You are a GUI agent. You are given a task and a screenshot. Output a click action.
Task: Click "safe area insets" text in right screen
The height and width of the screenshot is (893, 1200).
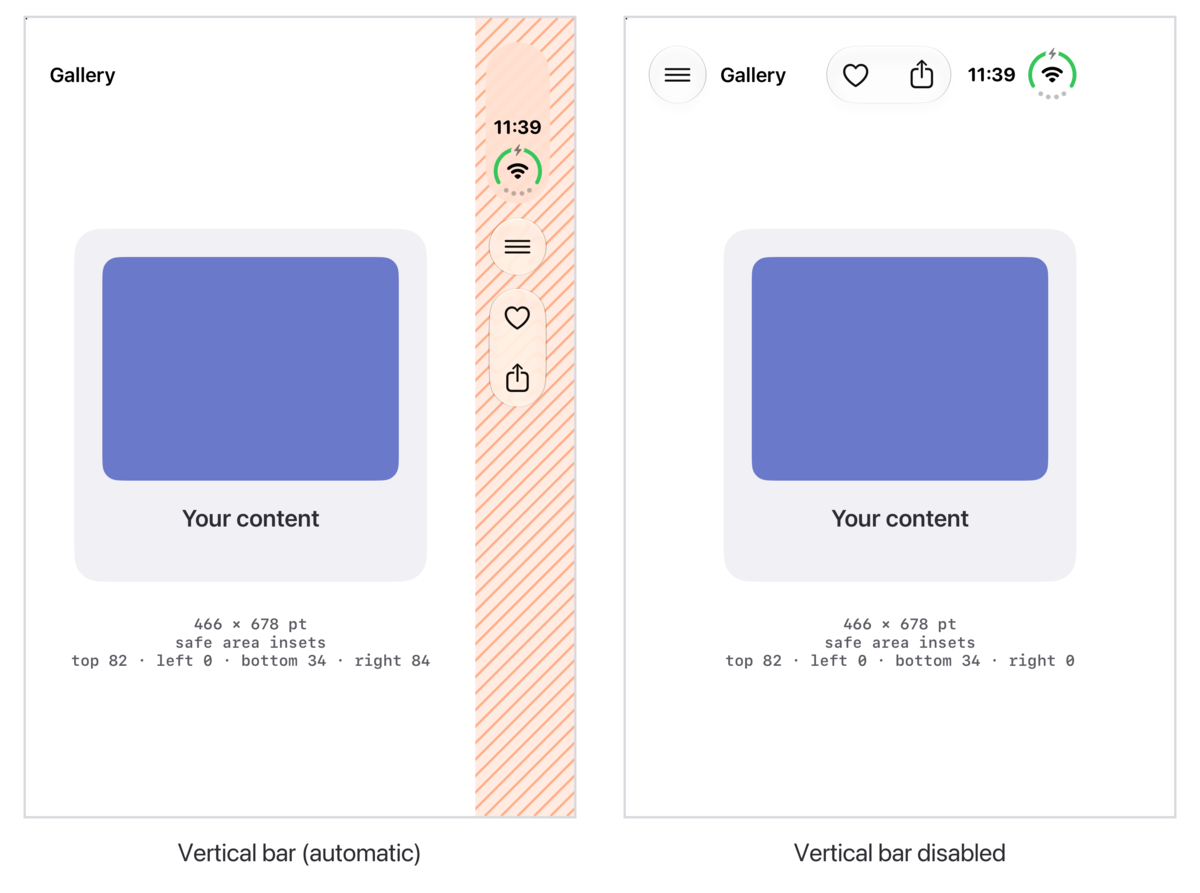900,643
